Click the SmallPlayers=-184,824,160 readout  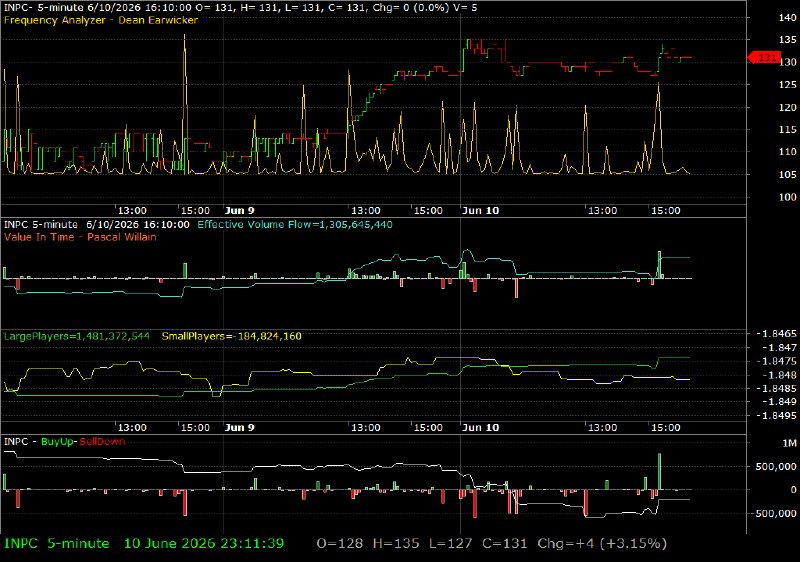232,336
